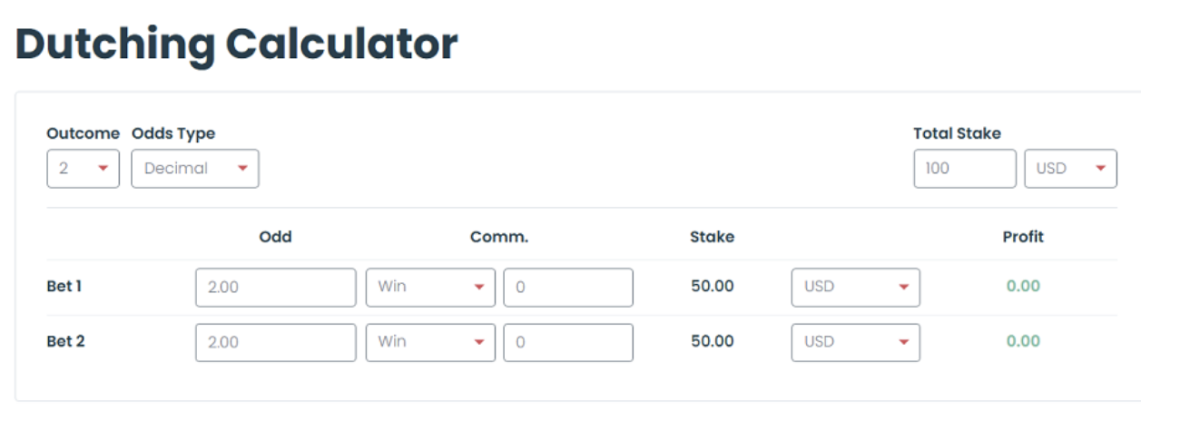Click the Odd column header
1200x421 pixels.
[x=276, y=237]
